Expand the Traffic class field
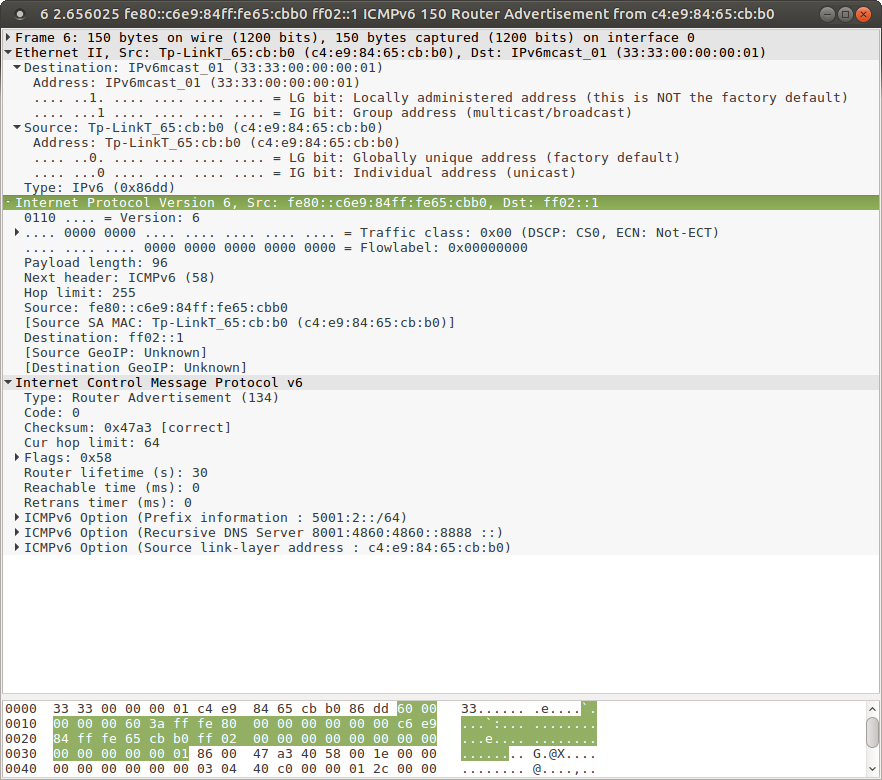This screenshot has width=882, height=780. pyautogui.click(x=14, y=232)
